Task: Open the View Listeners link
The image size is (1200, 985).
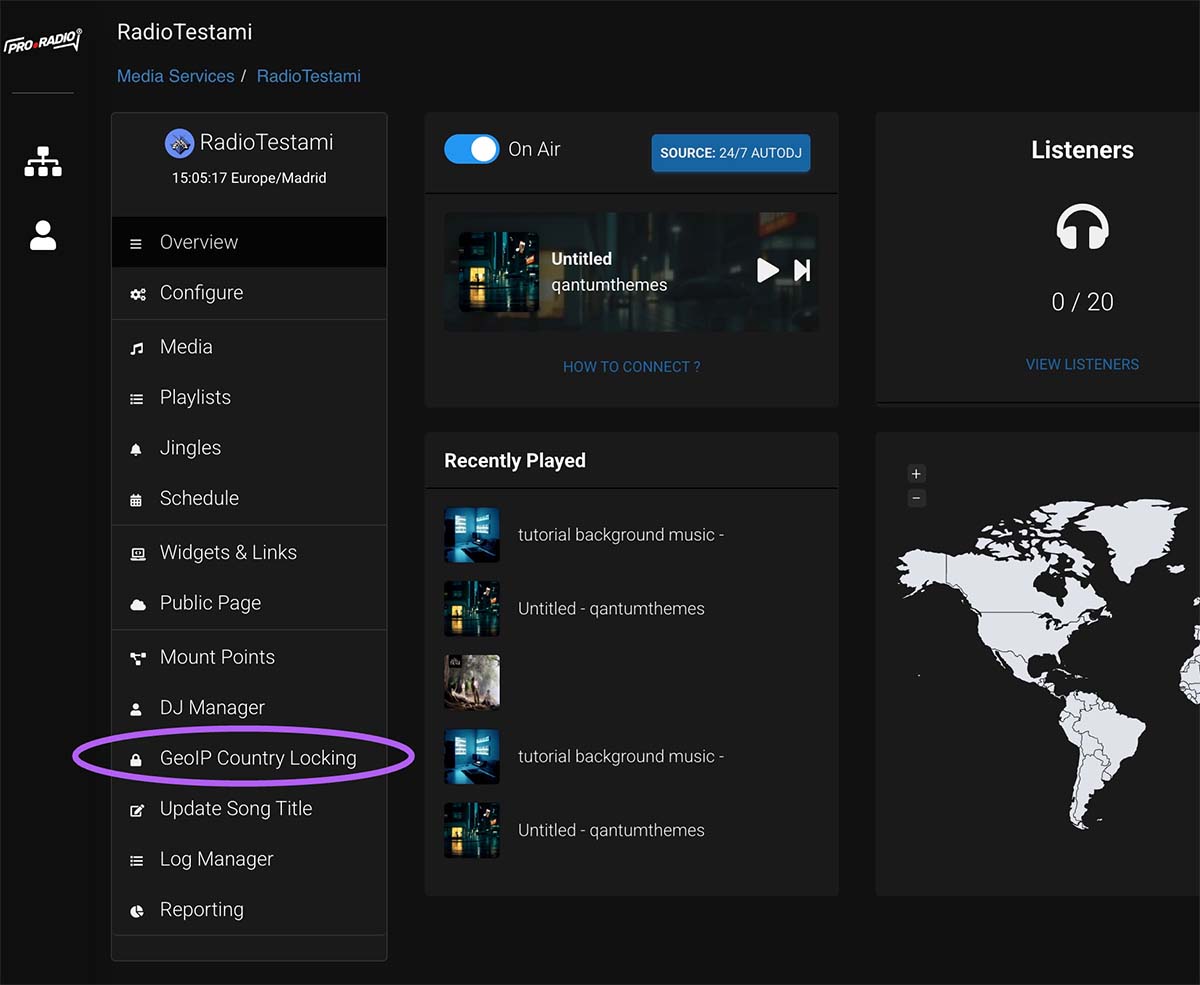Action: coord(1082,364)
